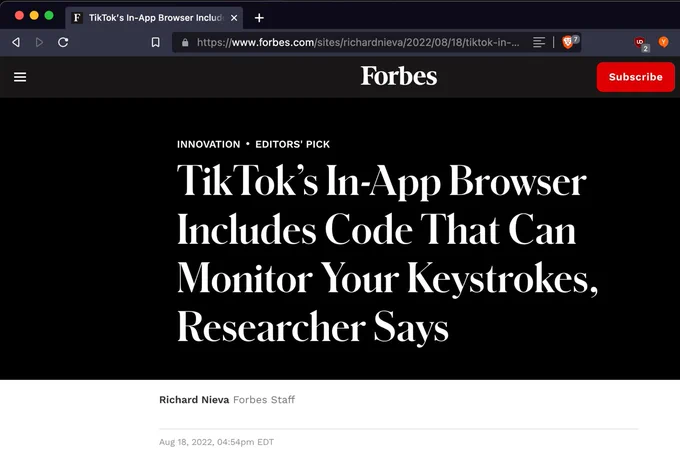Viewport: 680px width, 455px height.
Task: Click the Forbes Staff label
Action: [x=264, y=399]
